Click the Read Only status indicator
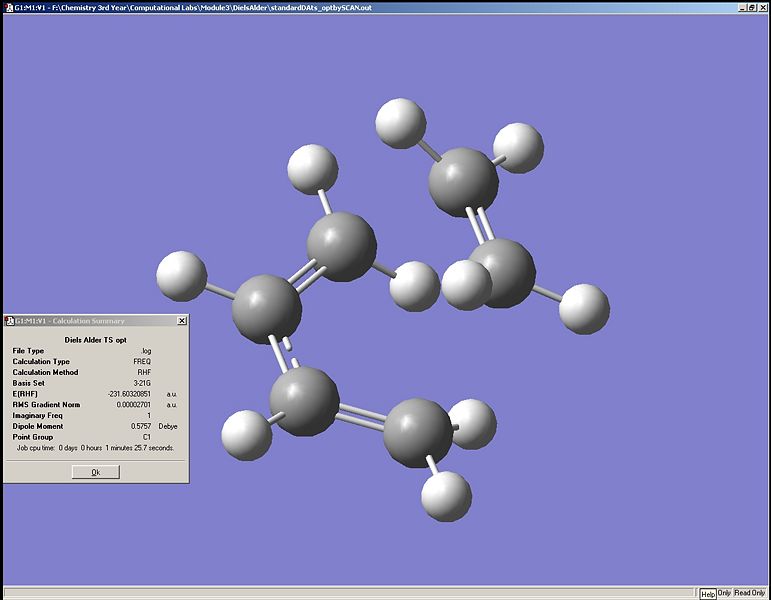This screenshot has width=771, height=600. point(750,593)
